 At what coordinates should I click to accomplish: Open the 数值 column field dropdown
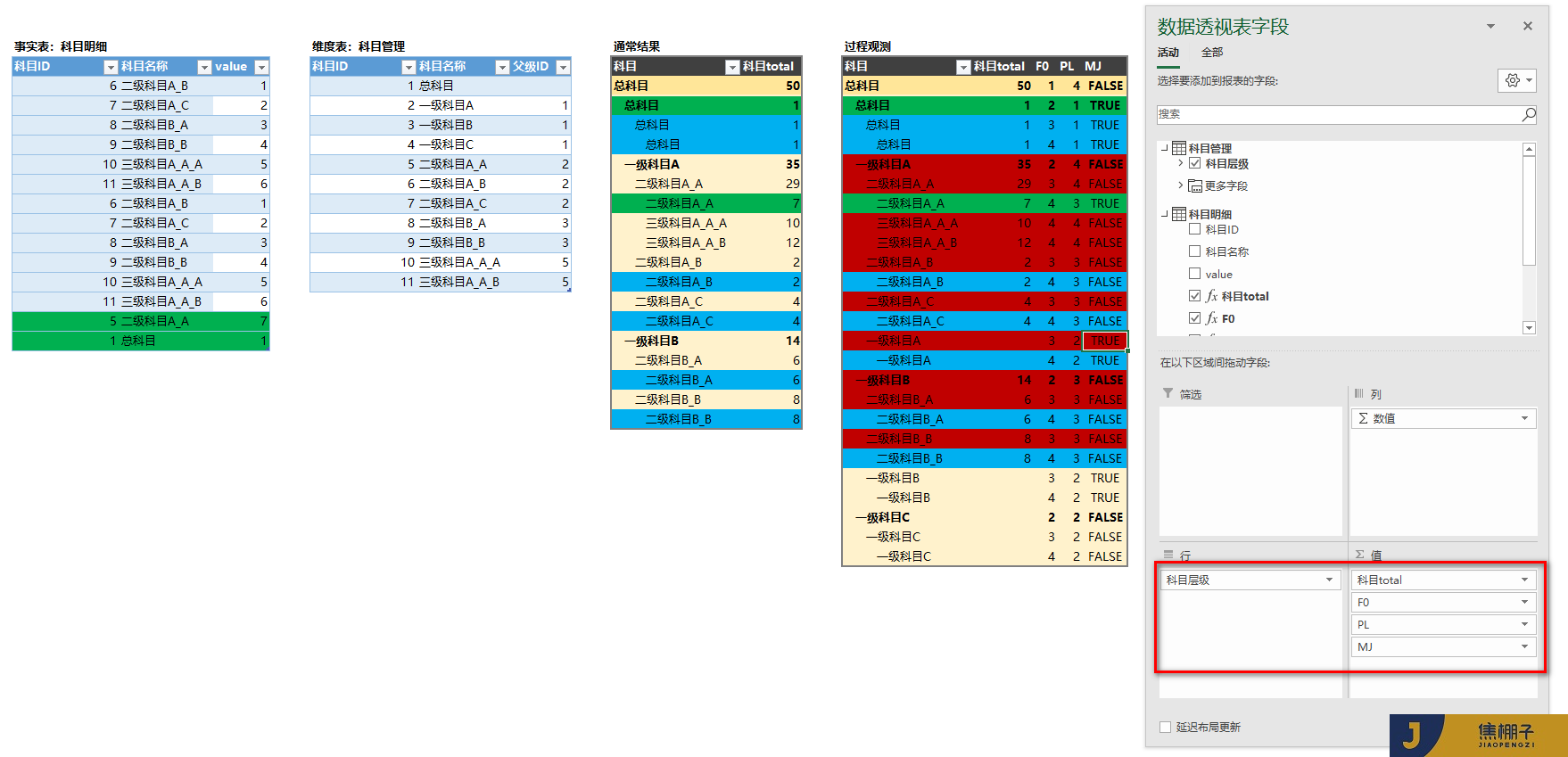click(x=1524, y=418)
